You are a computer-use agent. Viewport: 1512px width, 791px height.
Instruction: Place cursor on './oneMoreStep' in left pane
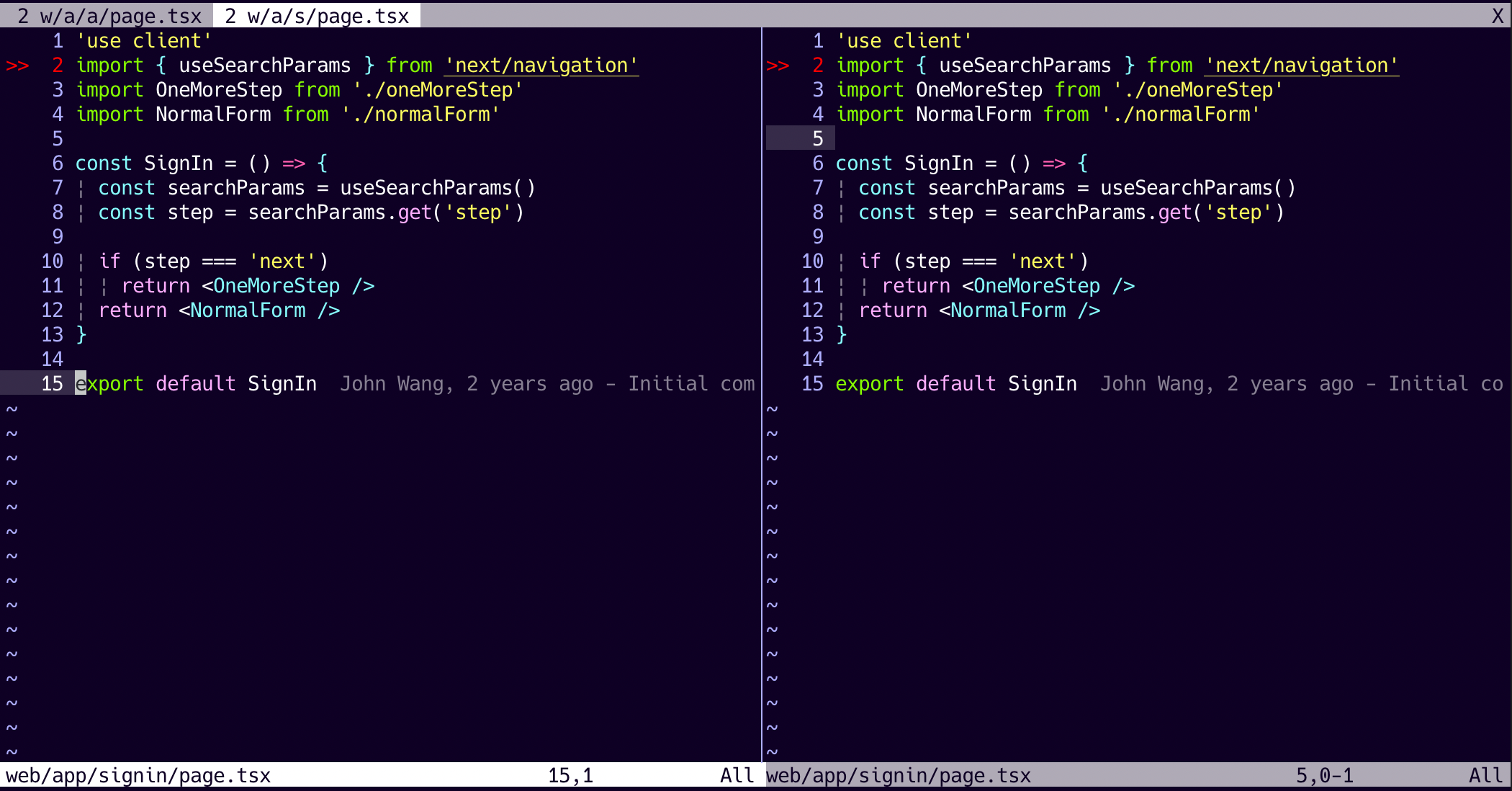438,90
